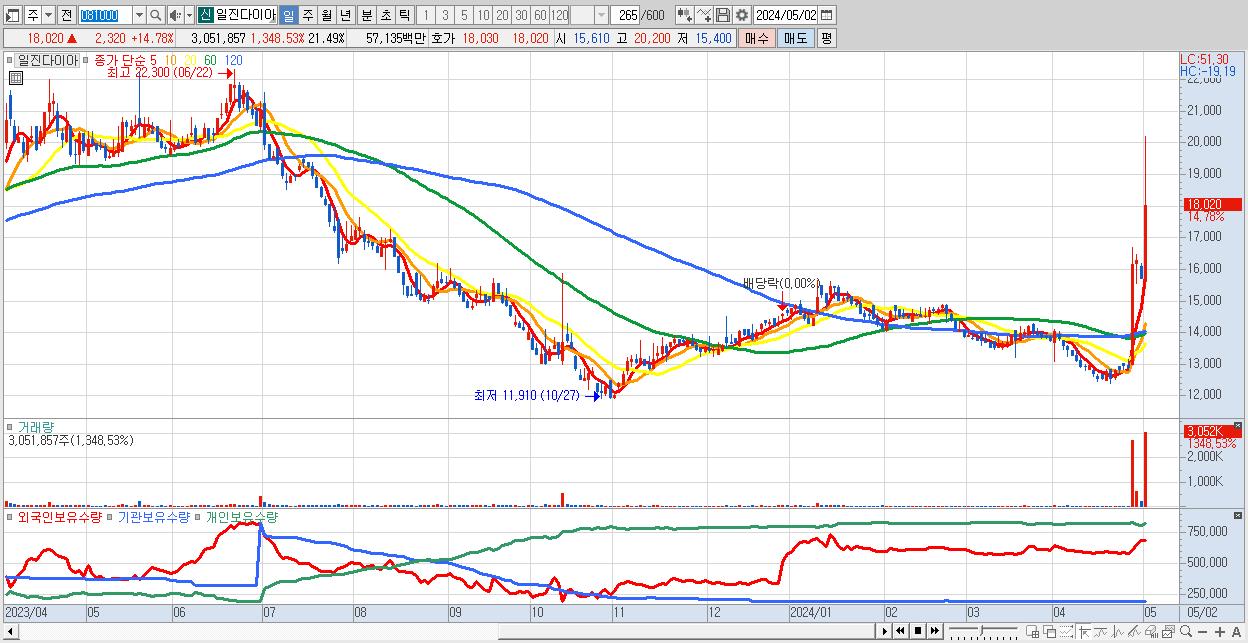Click the date field 2024/05/02
The height and width of the screenshot is (643, 1248).
[x=785, y=15]
